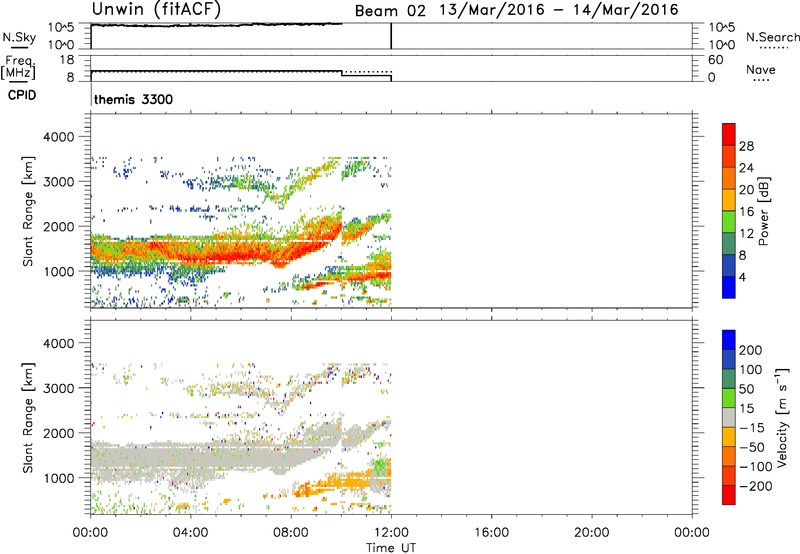This screenshot has height=554, width=800.
Task: Click the 'Slant Range [km]' label of velocity panel
Action: point(27,418)
